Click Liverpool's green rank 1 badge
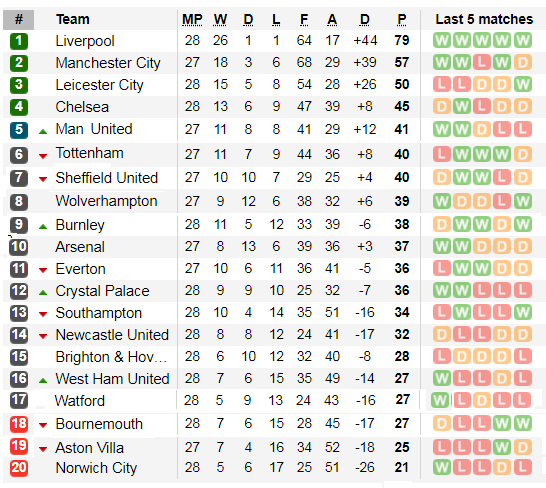The width and height of the screenshot is (546, 488). click(19, 41)
